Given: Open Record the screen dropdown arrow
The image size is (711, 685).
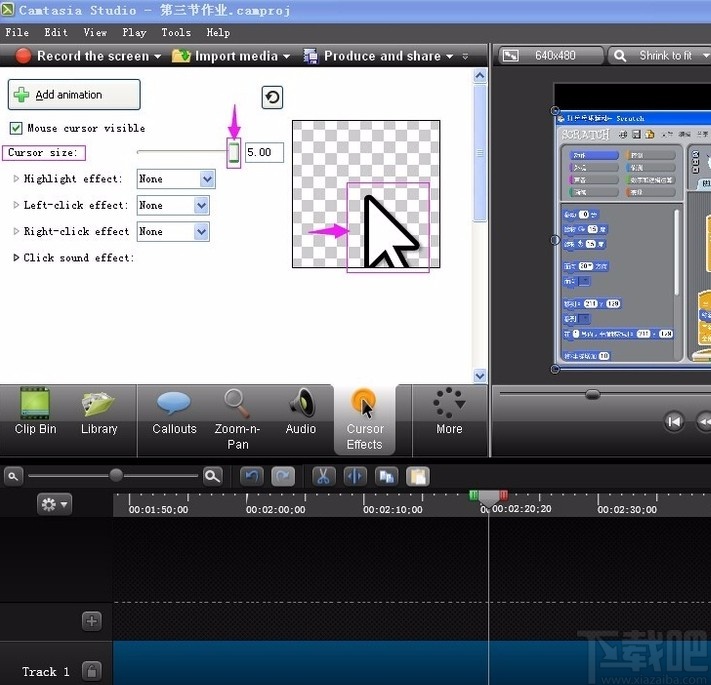Looking at the screenshot, I should (x=157, y=57).
